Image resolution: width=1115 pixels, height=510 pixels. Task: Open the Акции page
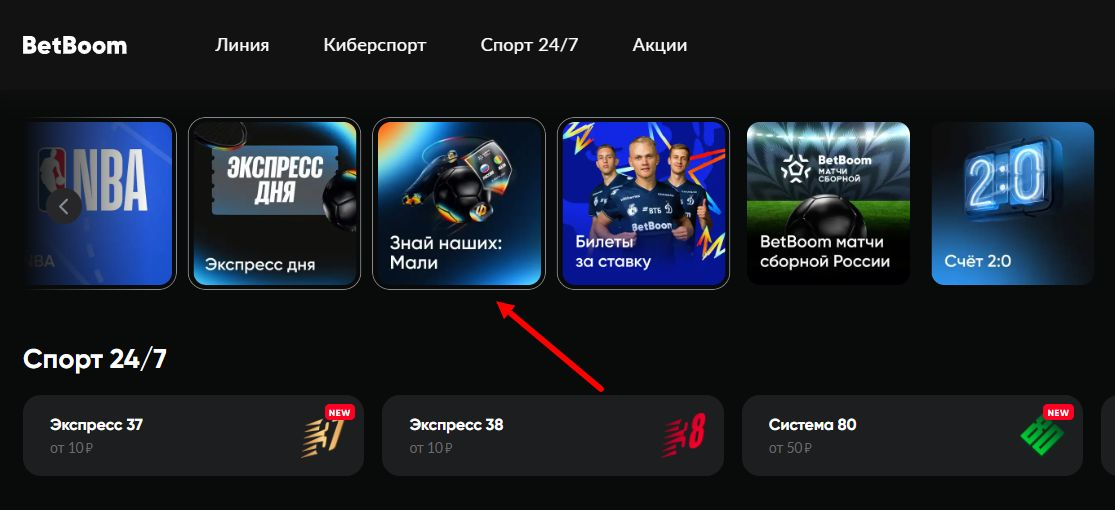[659, 46]
